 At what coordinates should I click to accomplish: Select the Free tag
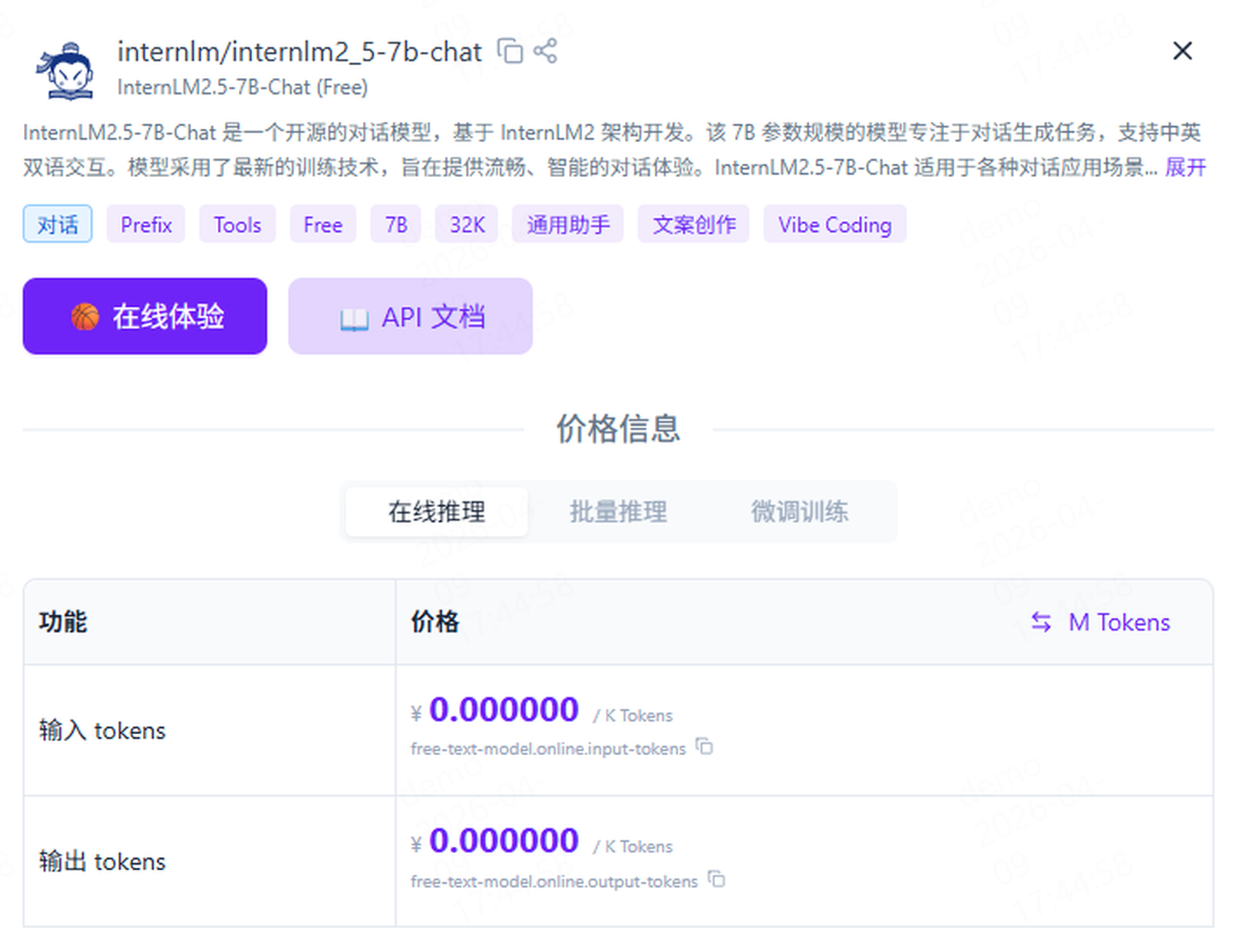coord(323,224)
